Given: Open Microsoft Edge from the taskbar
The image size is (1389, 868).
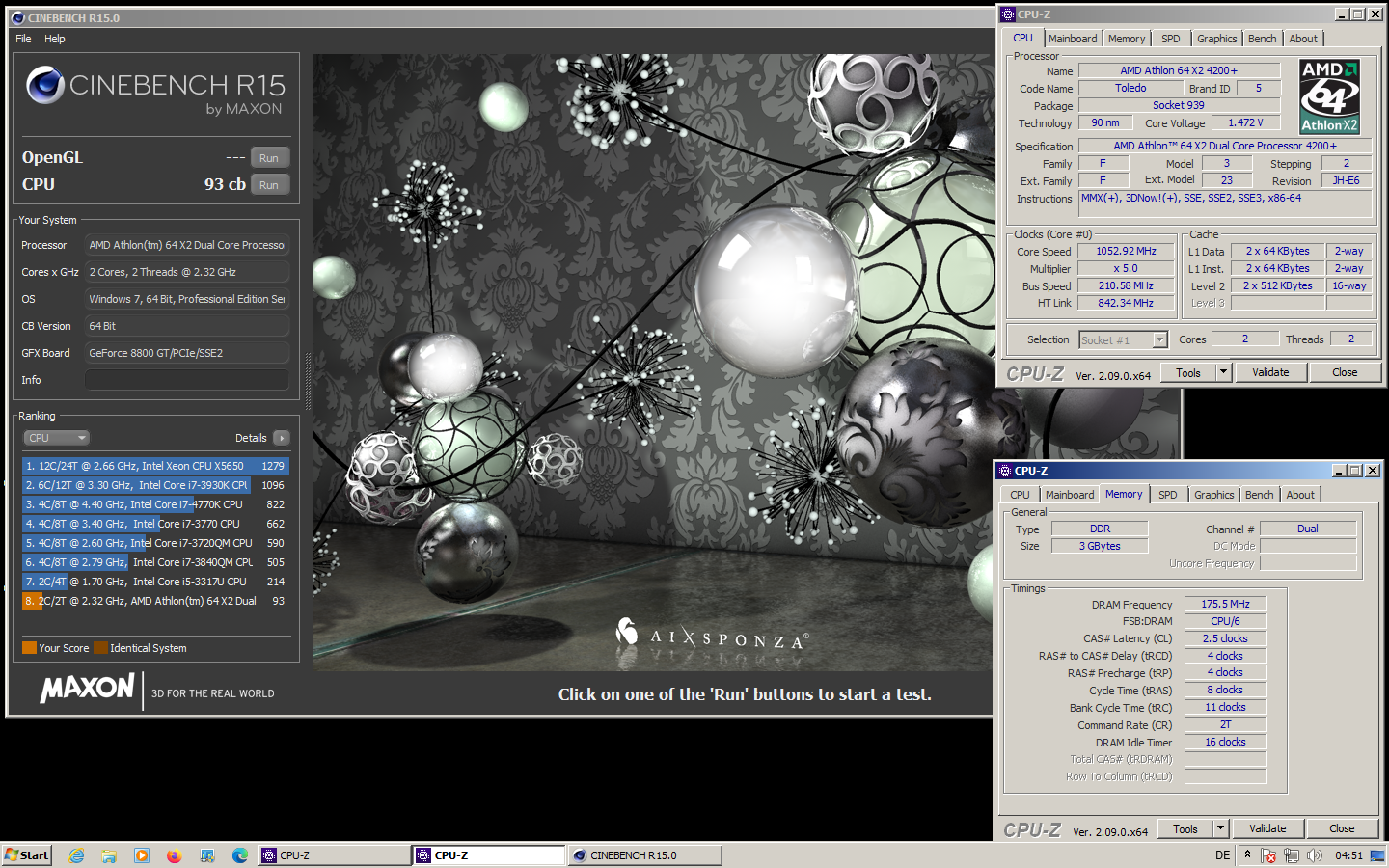Looking at the screenshot, I should [x=240, y=855].
